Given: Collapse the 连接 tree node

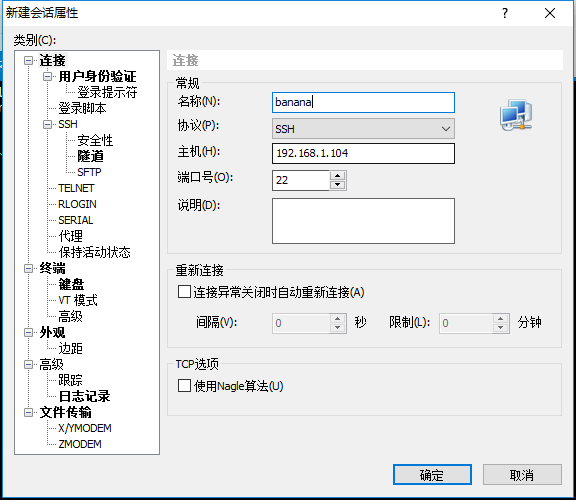Looking at the screenshot, I should click(x=28, y=60).
